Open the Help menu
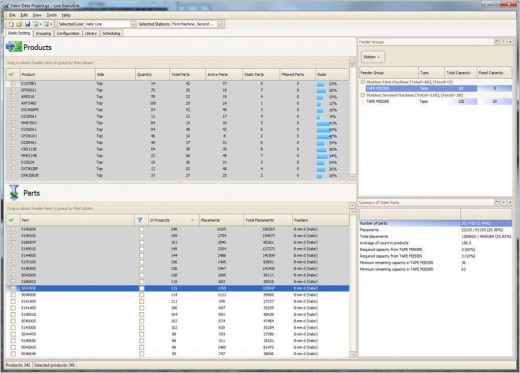520x373 pixels. click(66, 15)
